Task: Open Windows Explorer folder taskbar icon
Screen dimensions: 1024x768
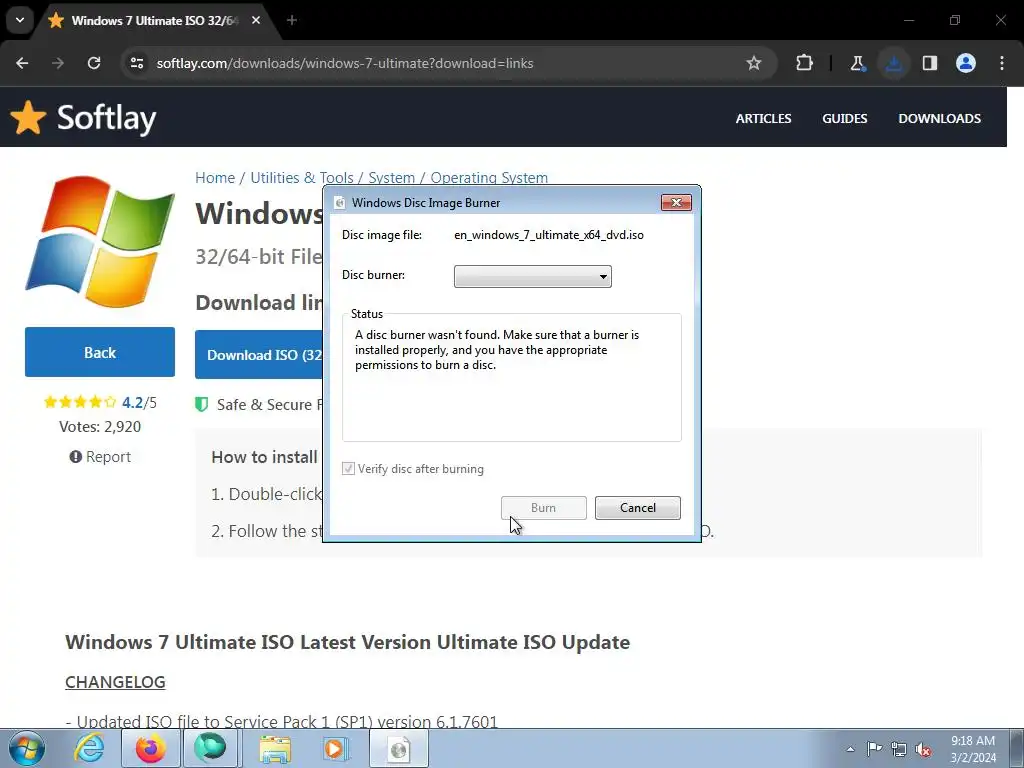Action: (275, 749)
